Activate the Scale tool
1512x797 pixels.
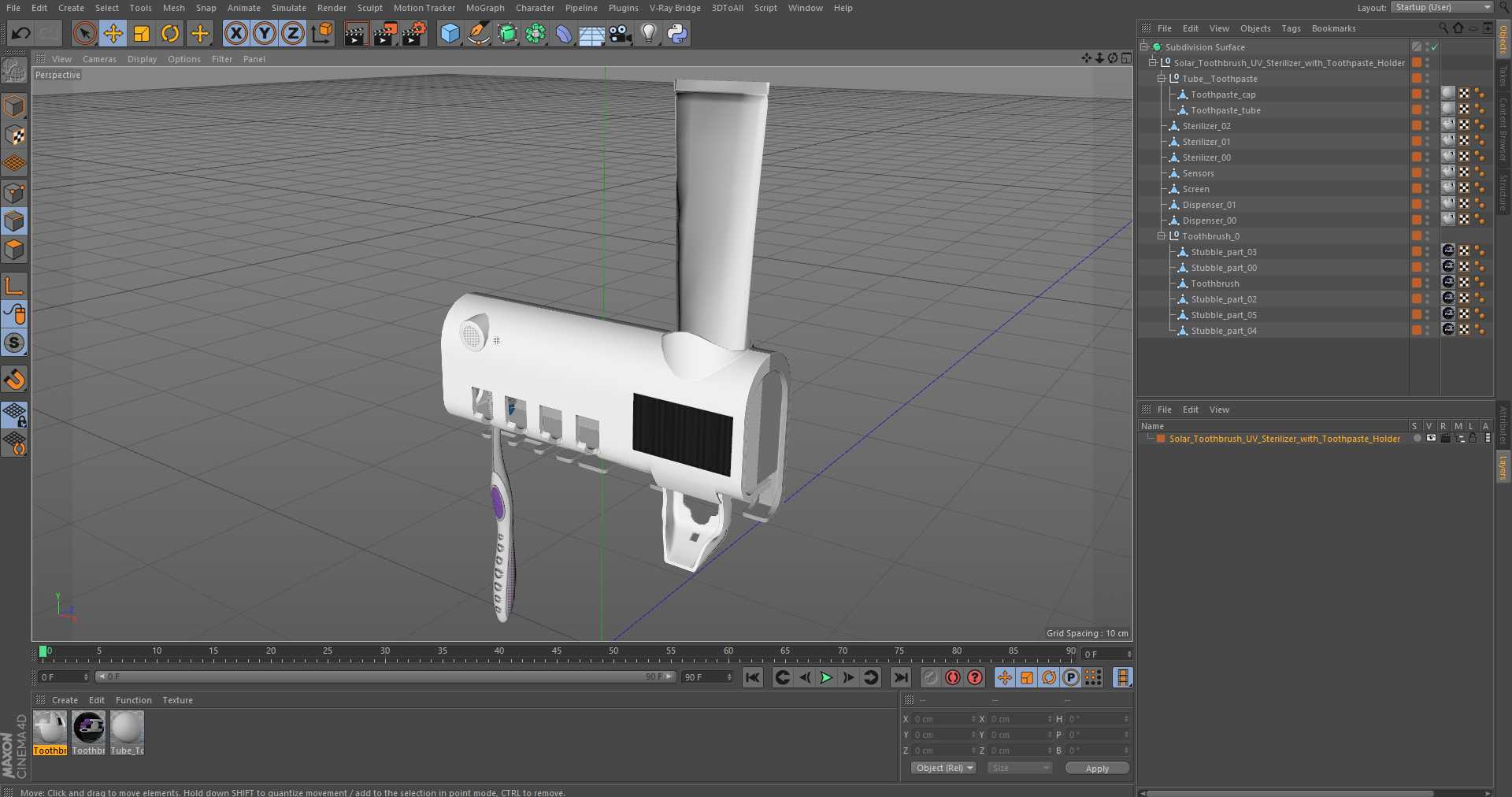tap(142, 33)
